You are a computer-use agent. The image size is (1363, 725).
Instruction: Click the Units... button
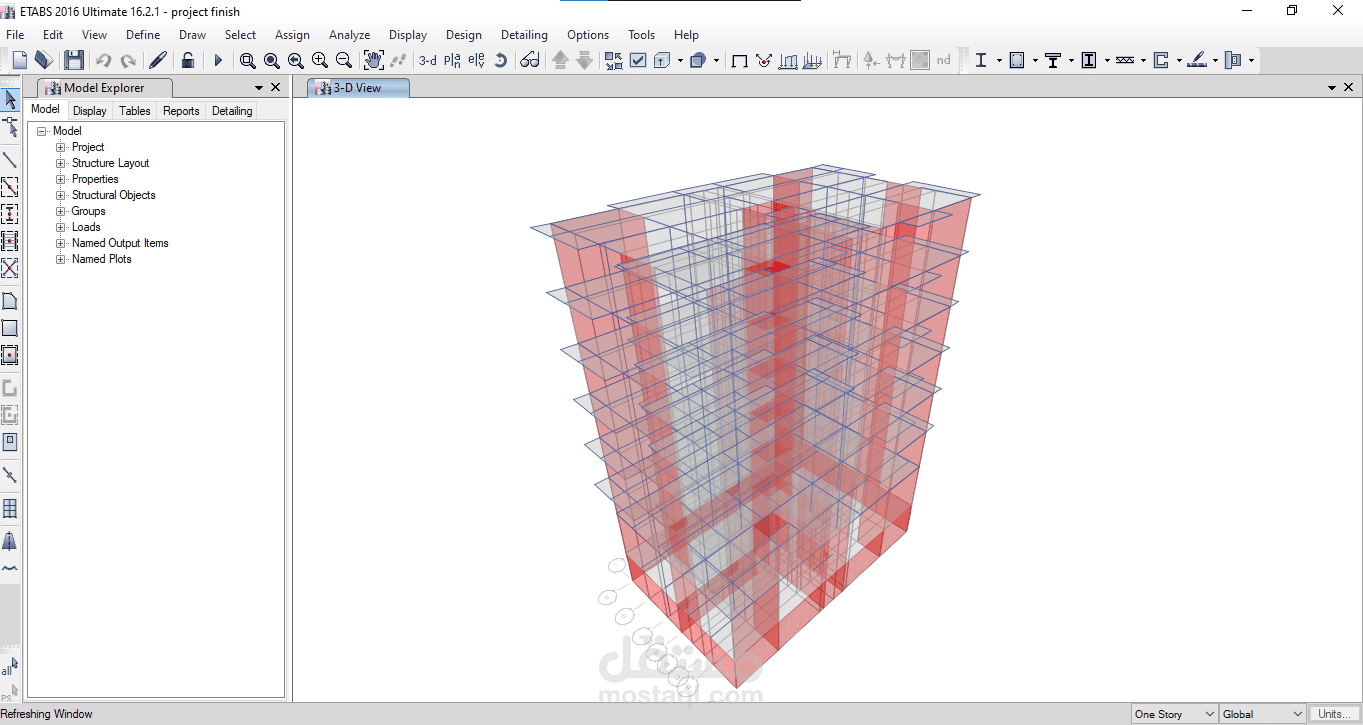point(1334,714)
